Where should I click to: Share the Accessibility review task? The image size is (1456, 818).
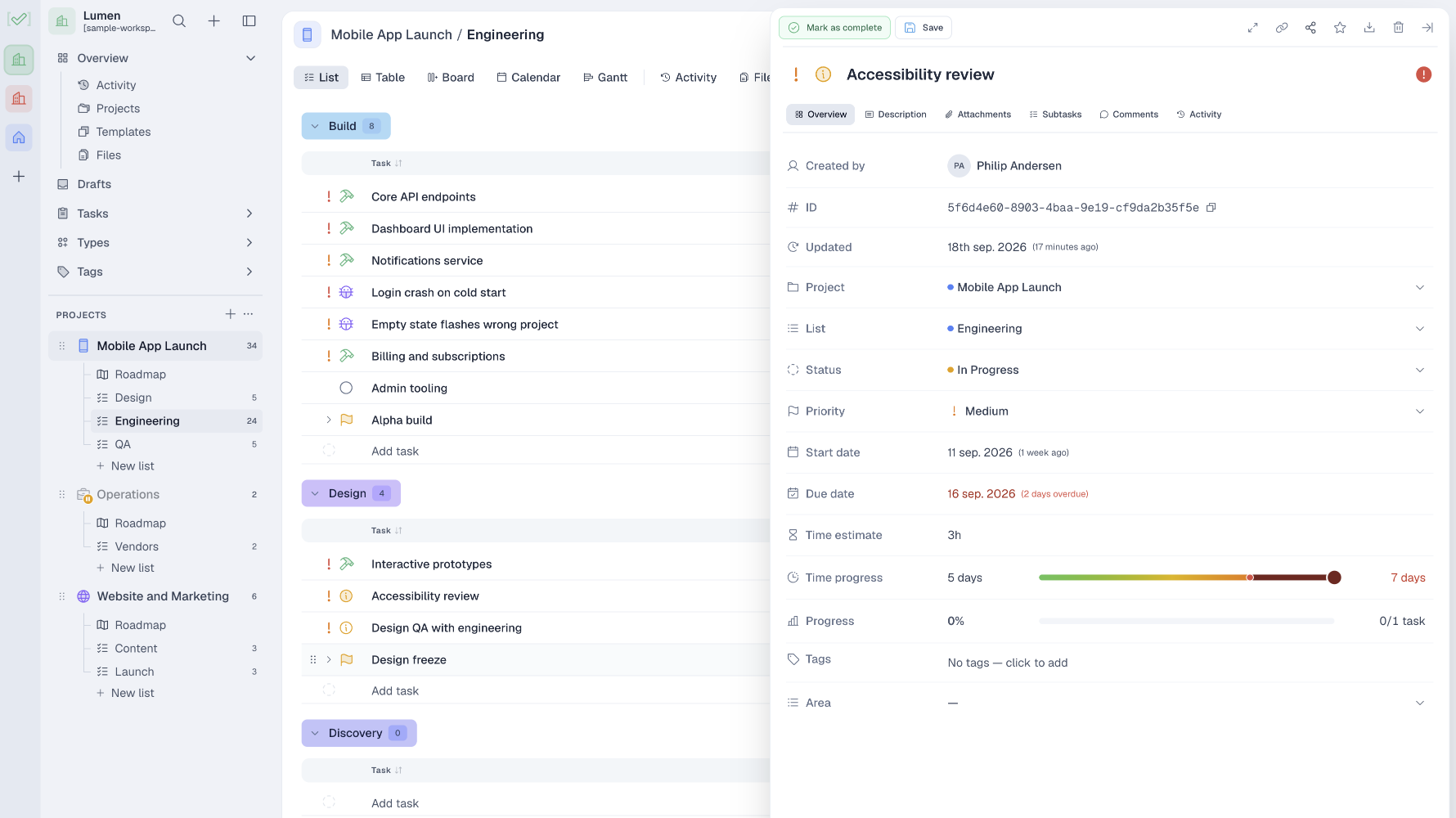pyautogui.click(x=1310, y=28)
